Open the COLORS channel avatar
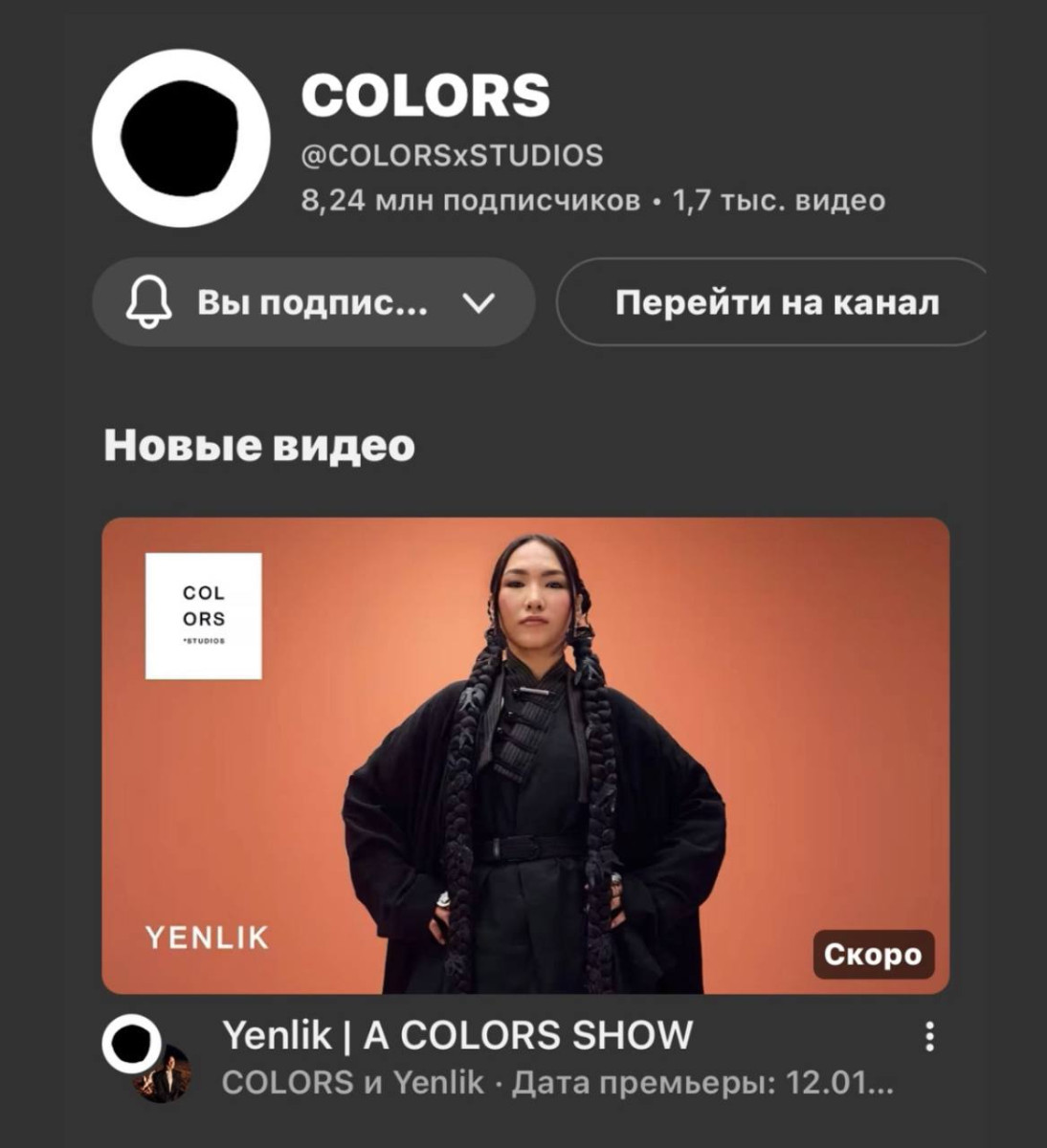Viewport: 1047px width, 1148px height. [x=181, y=138]
